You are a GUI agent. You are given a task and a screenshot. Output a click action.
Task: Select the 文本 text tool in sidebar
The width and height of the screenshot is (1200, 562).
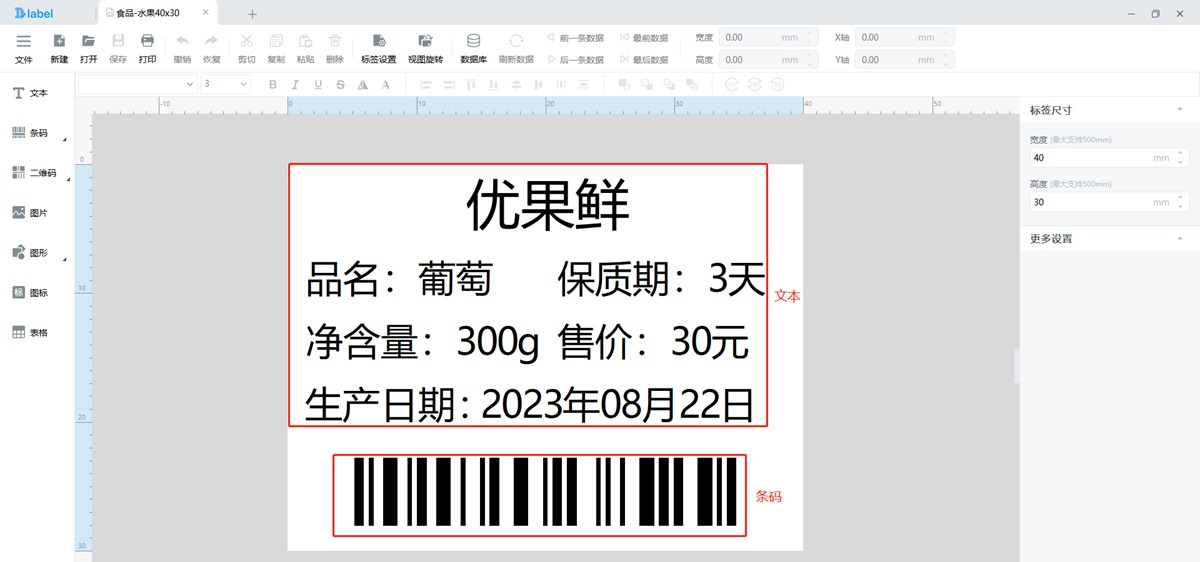(30, 93)
